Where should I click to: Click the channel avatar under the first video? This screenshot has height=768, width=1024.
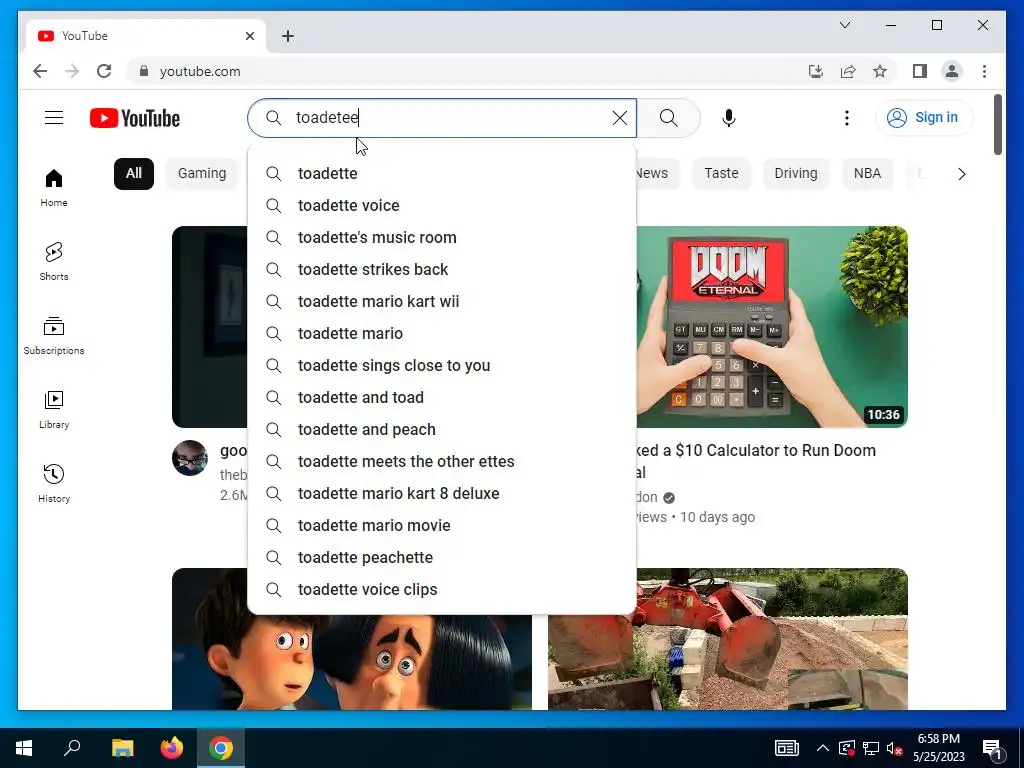(x=190, y=458)
